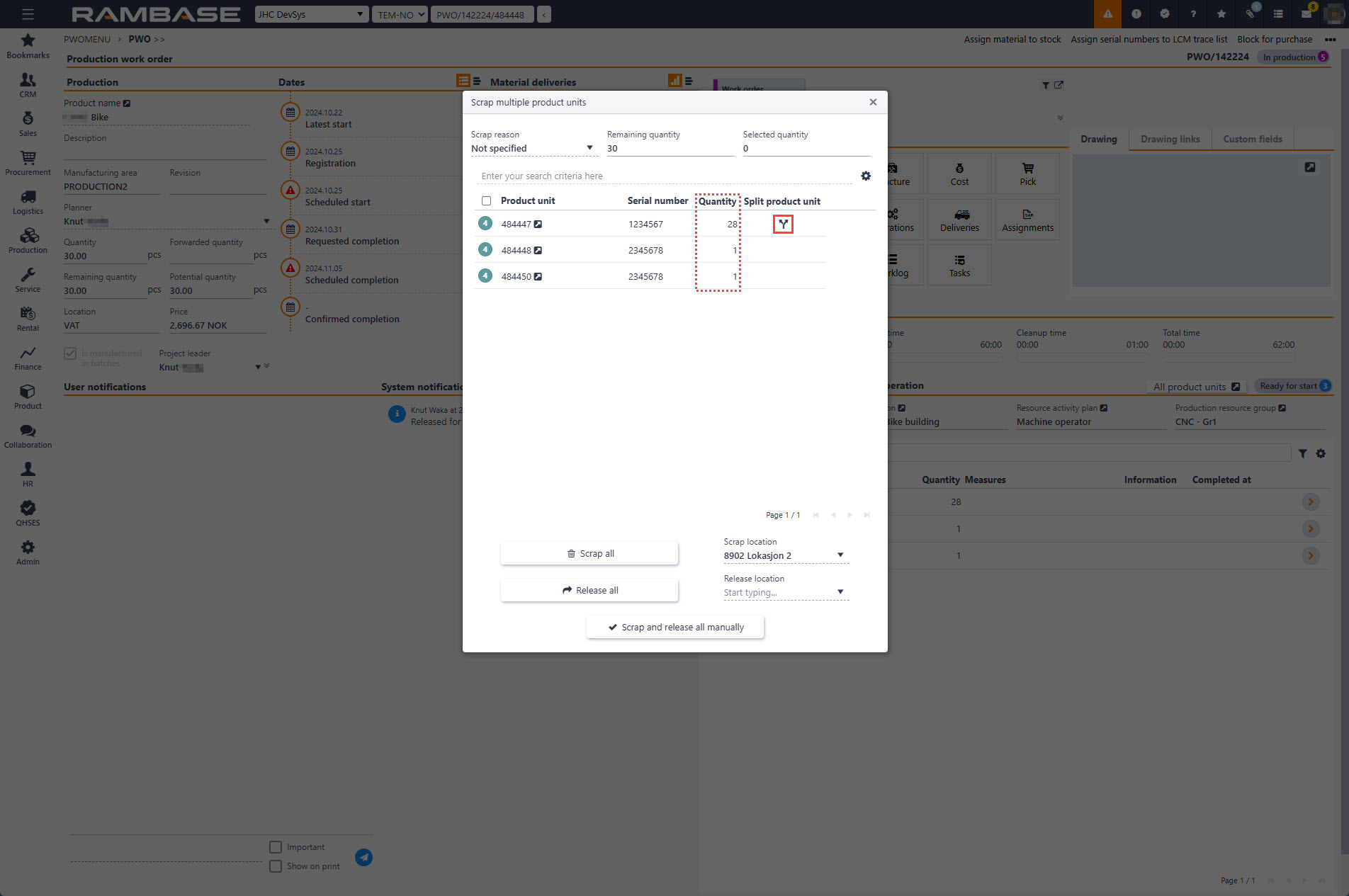
Task: Click the hamburger menu icon
Action: pos(28,14)
